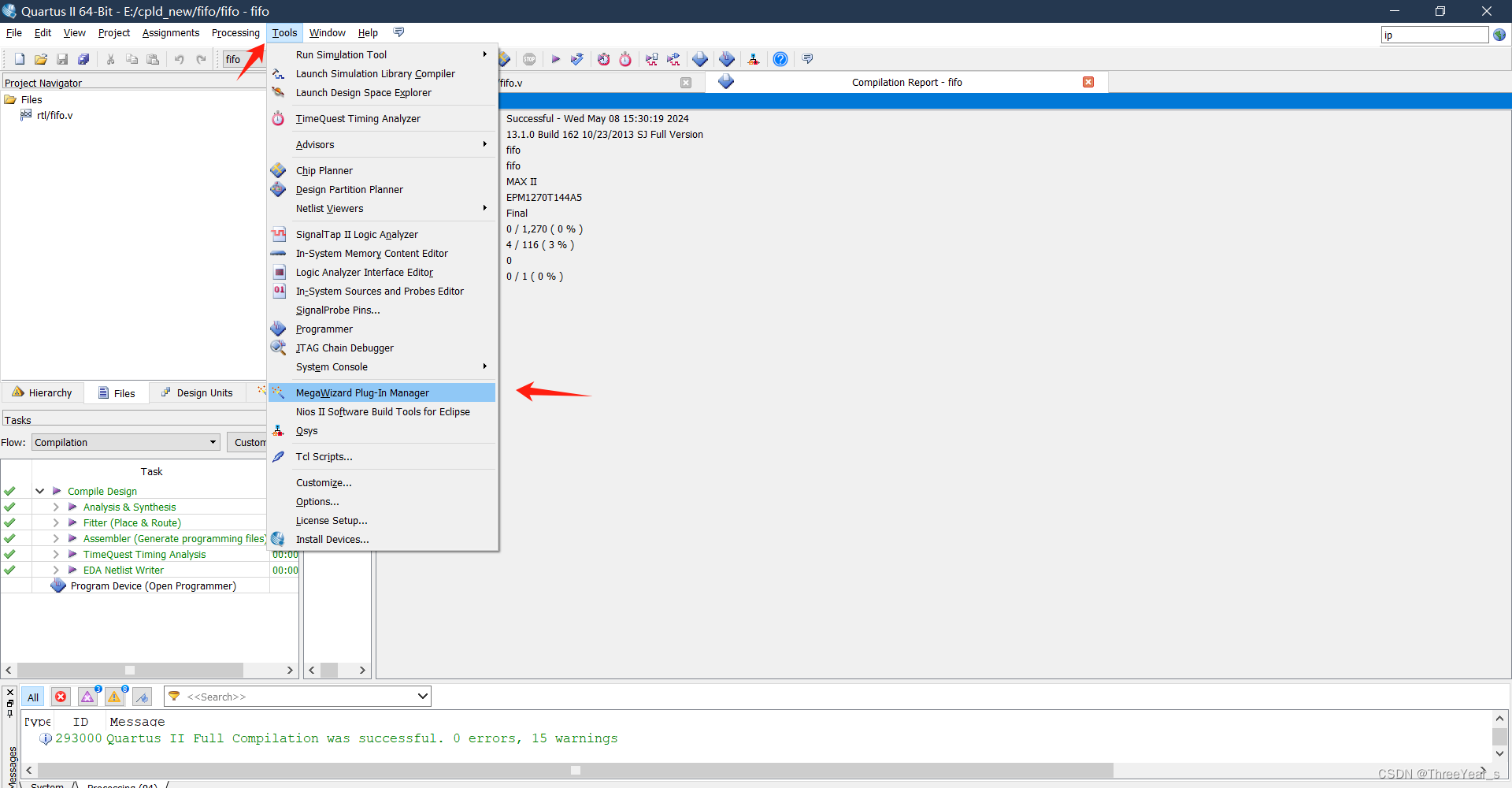Screen dimensions: 1512x788
Task: Select MegaWizard Plug-In Manager menu item
Action: pos(382,392)
